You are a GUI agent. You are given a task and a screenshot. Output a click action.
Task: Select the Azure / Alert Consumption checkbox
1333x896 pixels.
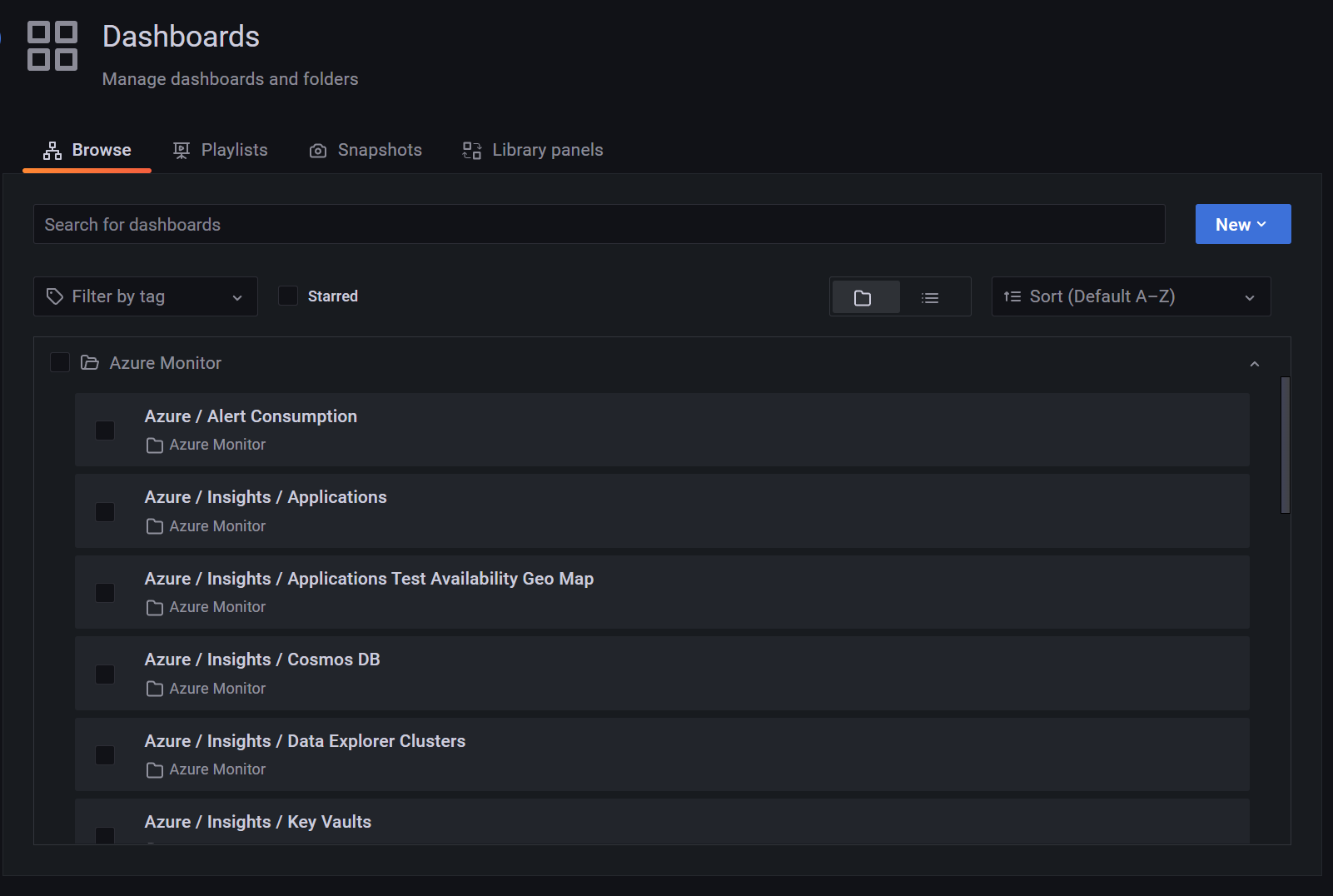(x=105, y=431)
